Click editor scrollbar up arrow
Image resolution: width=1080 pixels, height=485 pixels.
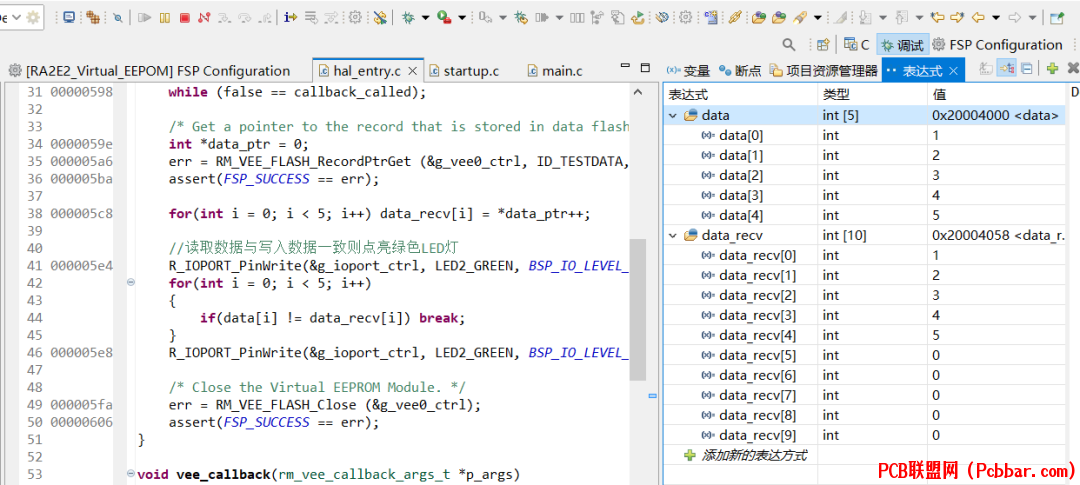coord(638,92)
